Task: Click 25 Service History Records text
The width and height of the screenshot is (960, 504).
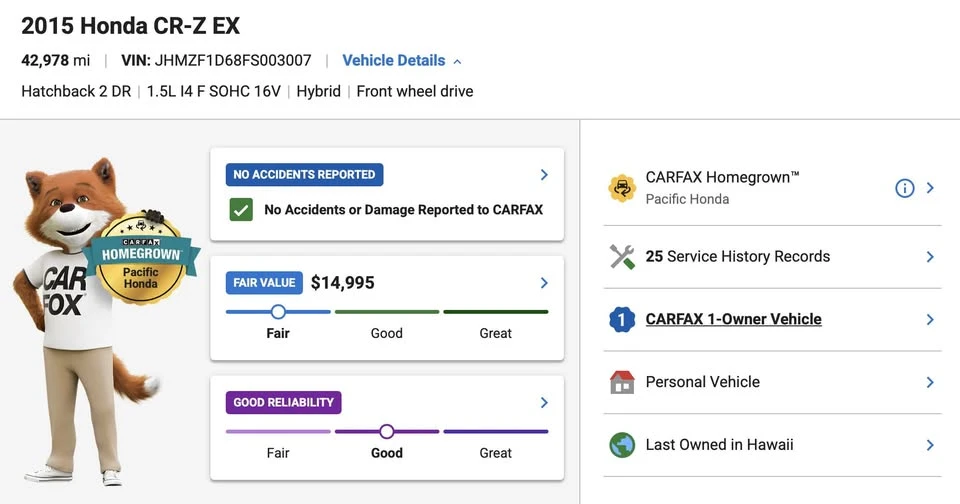Action: 738,257
